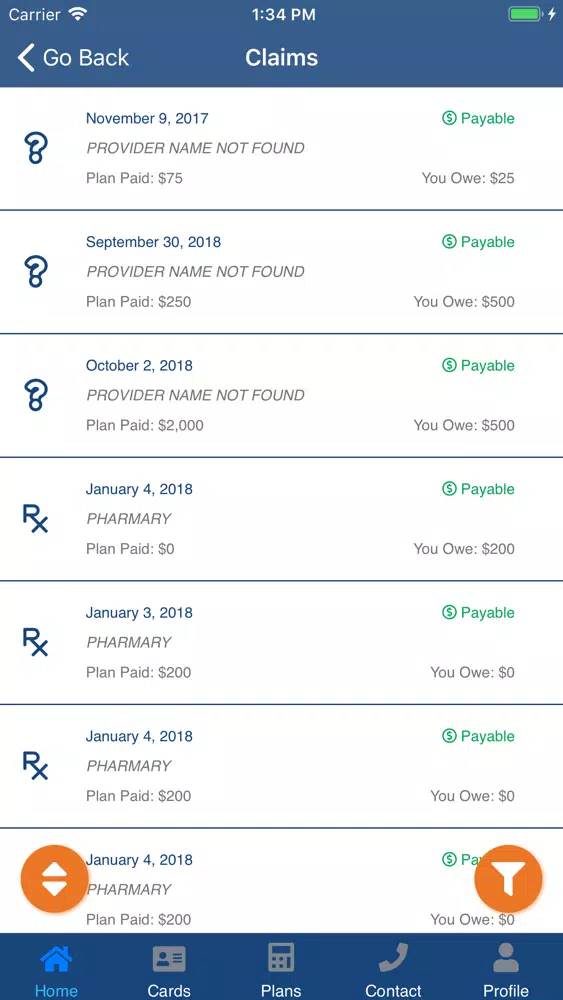
Task: Click the Wi-Fi icon in status bar
Action: click(79, 14)
